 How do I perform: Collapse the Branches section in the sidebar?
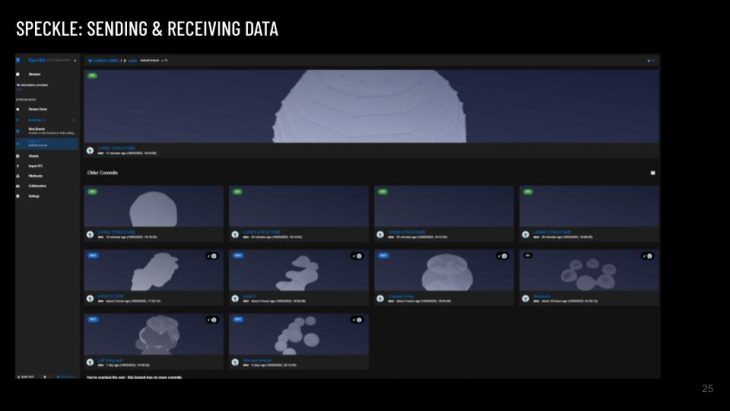(74, 119)
